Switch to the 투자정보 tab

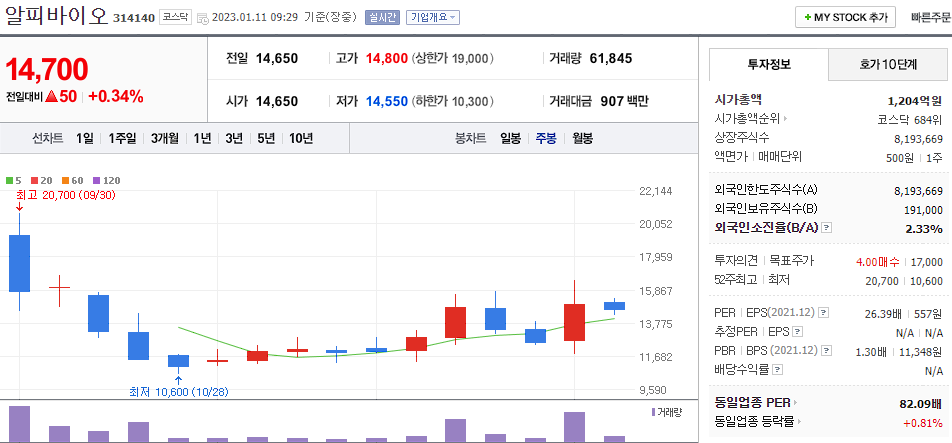coord(769,64)
